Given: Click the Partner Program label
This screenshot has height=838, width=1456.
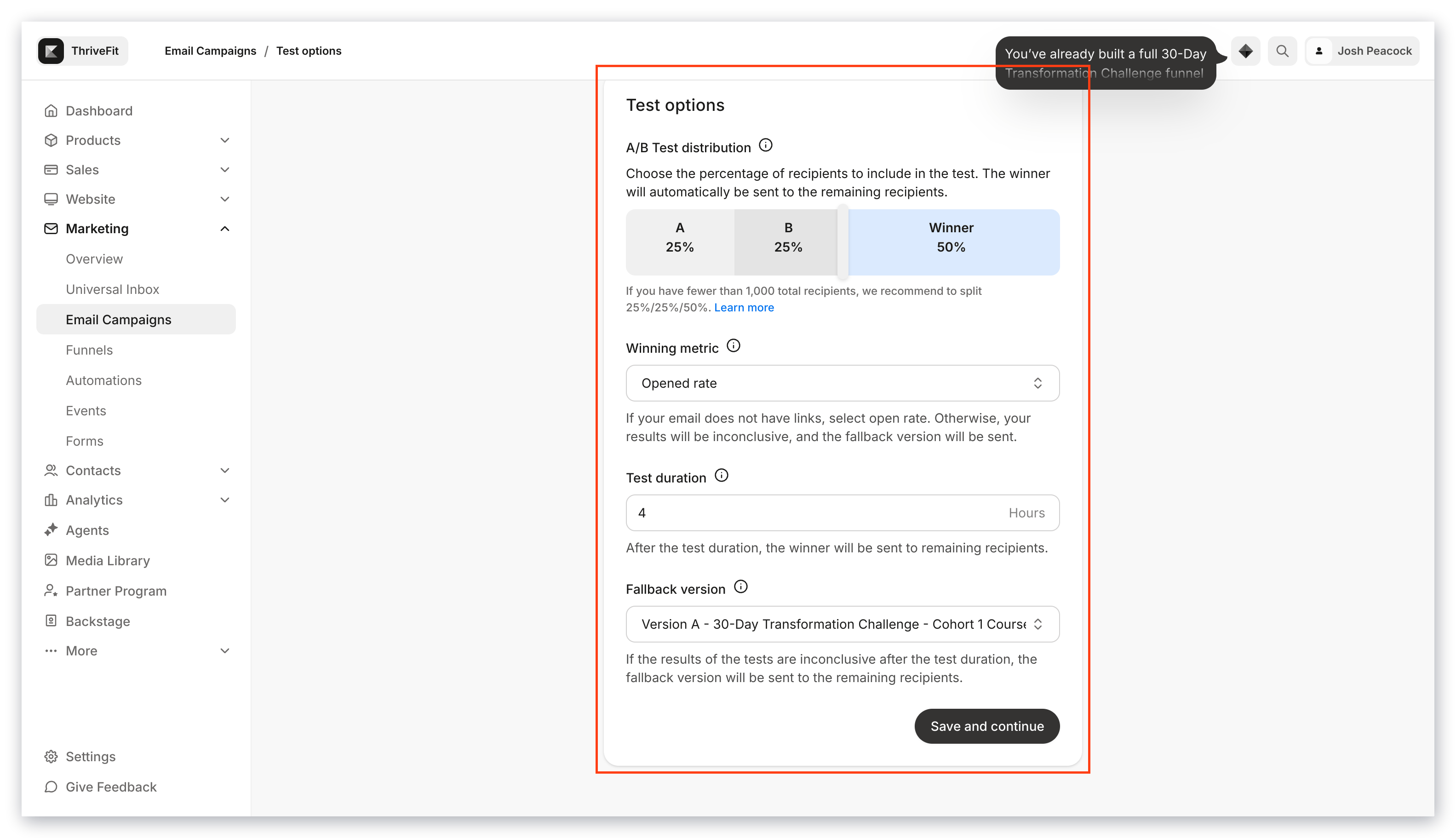Looking at the screenshot, I should (116, 591).
